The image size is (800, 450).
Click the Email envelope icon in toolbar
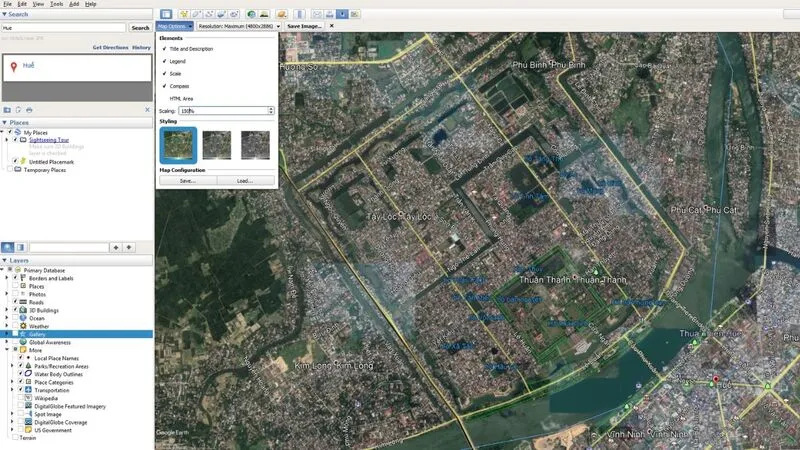[x=317, y=14]
